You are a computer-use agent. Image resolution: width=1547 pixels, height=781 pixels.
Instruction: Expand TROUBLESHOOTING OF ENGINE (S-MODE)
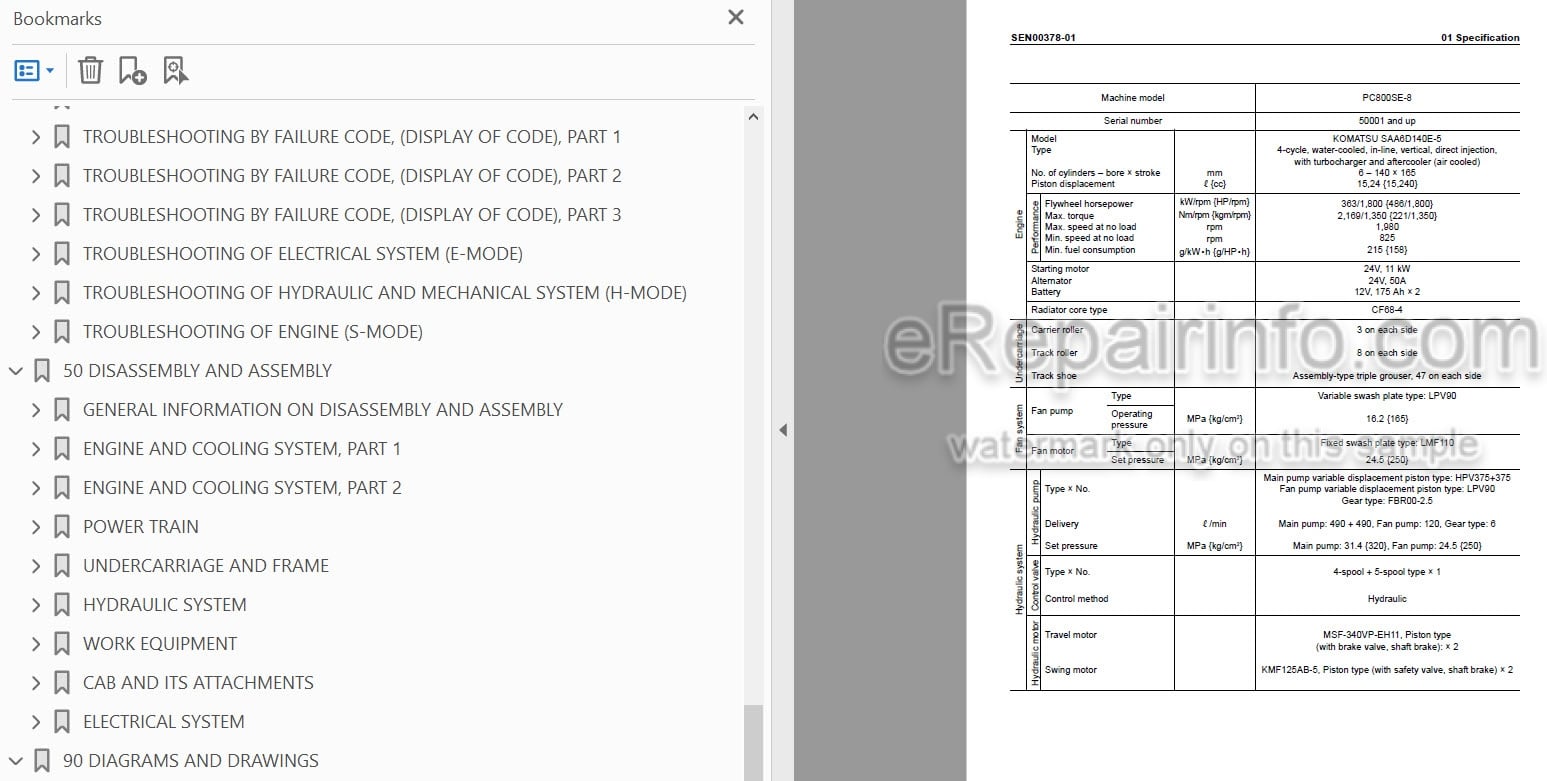tap(36, 332)
